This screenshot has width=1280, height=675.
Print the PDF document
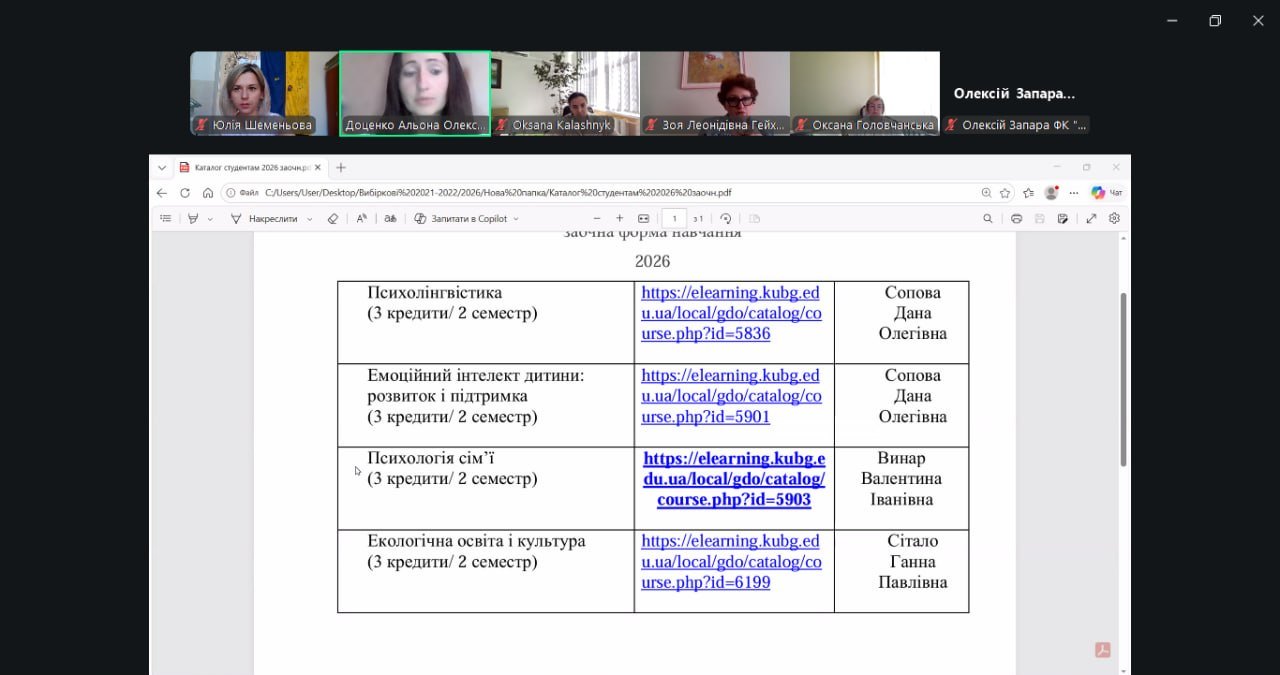1016,218
